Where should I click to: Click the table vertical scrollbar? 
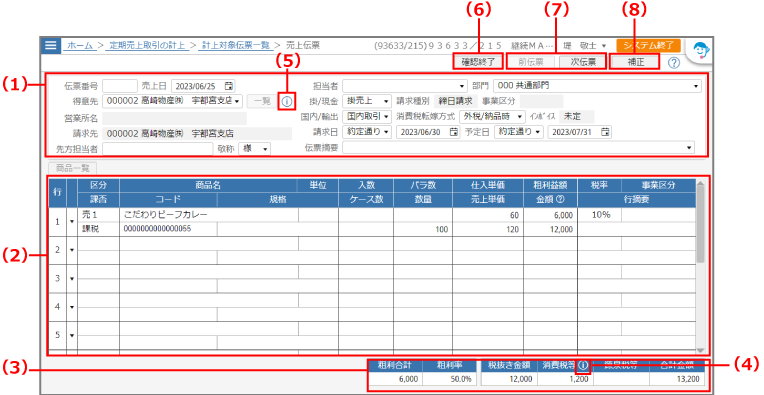coord(700,226)
